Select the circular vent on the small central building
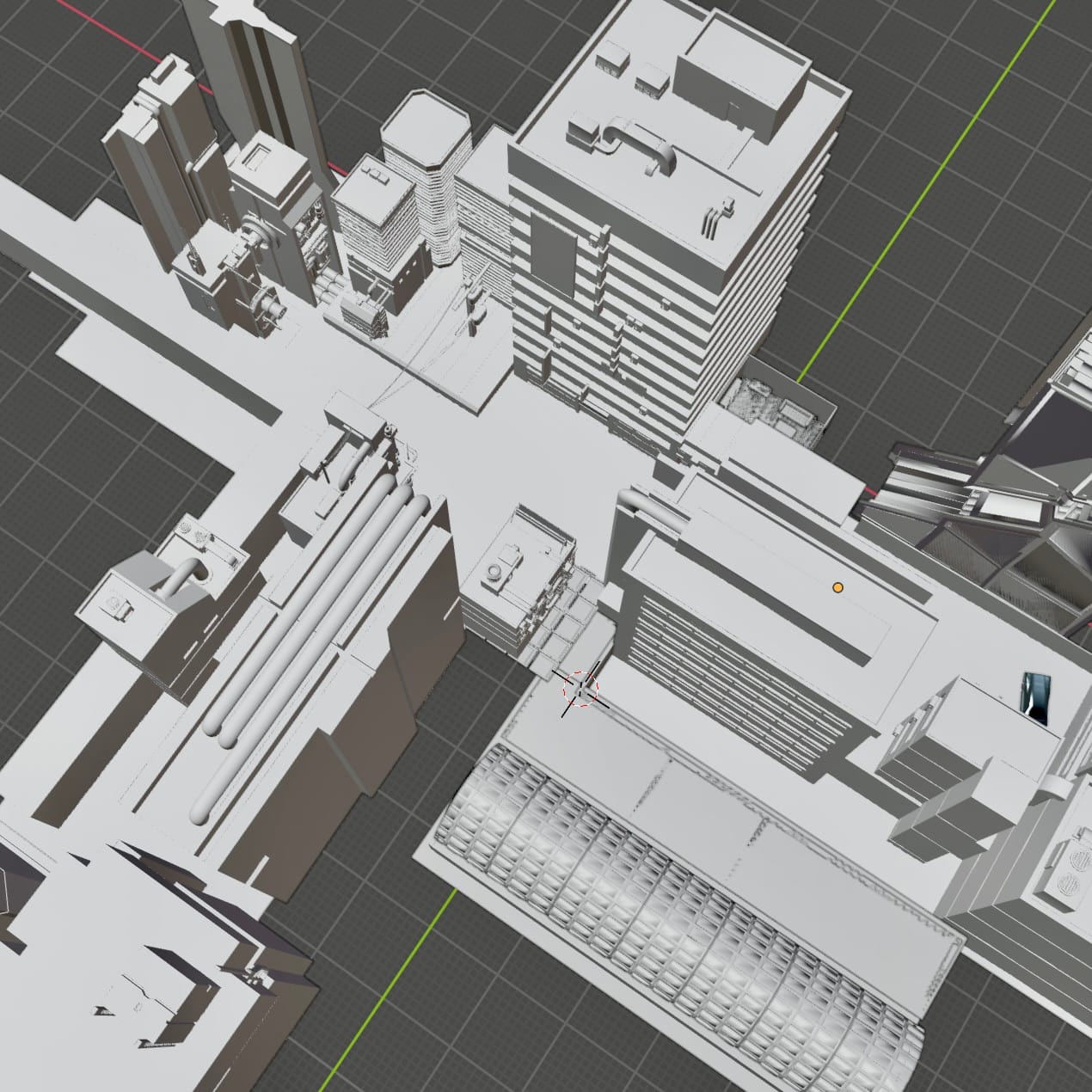Viewport: 1092px width, 1092px height. point(496,573)
